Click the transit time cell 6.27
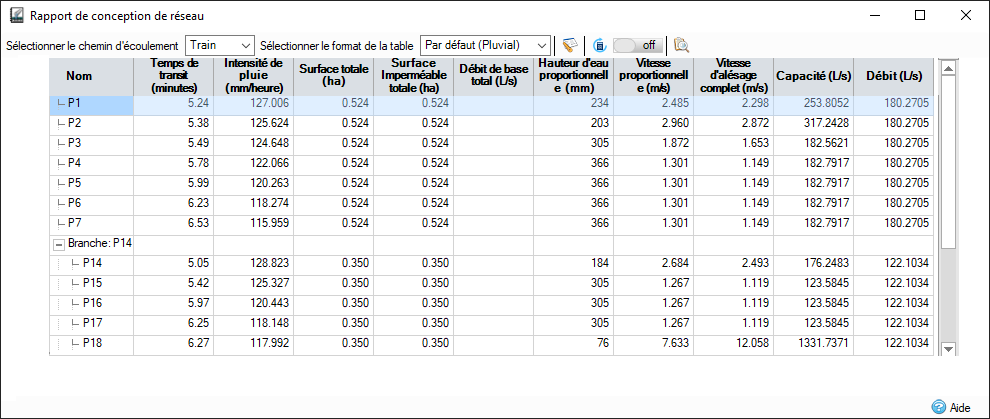Screen dimensions: 990x419 (174, 343)
